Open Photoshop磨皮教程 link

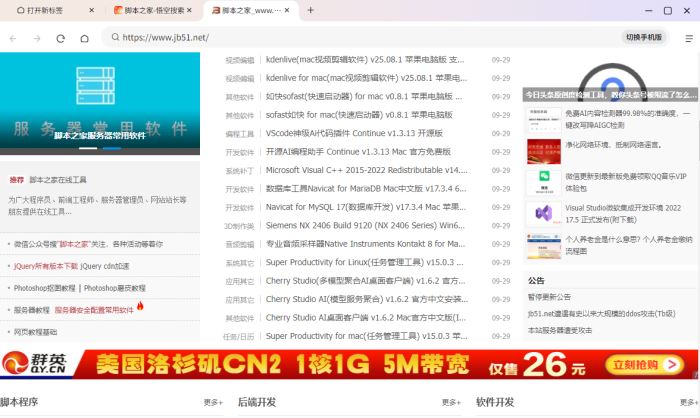point(115,288)
